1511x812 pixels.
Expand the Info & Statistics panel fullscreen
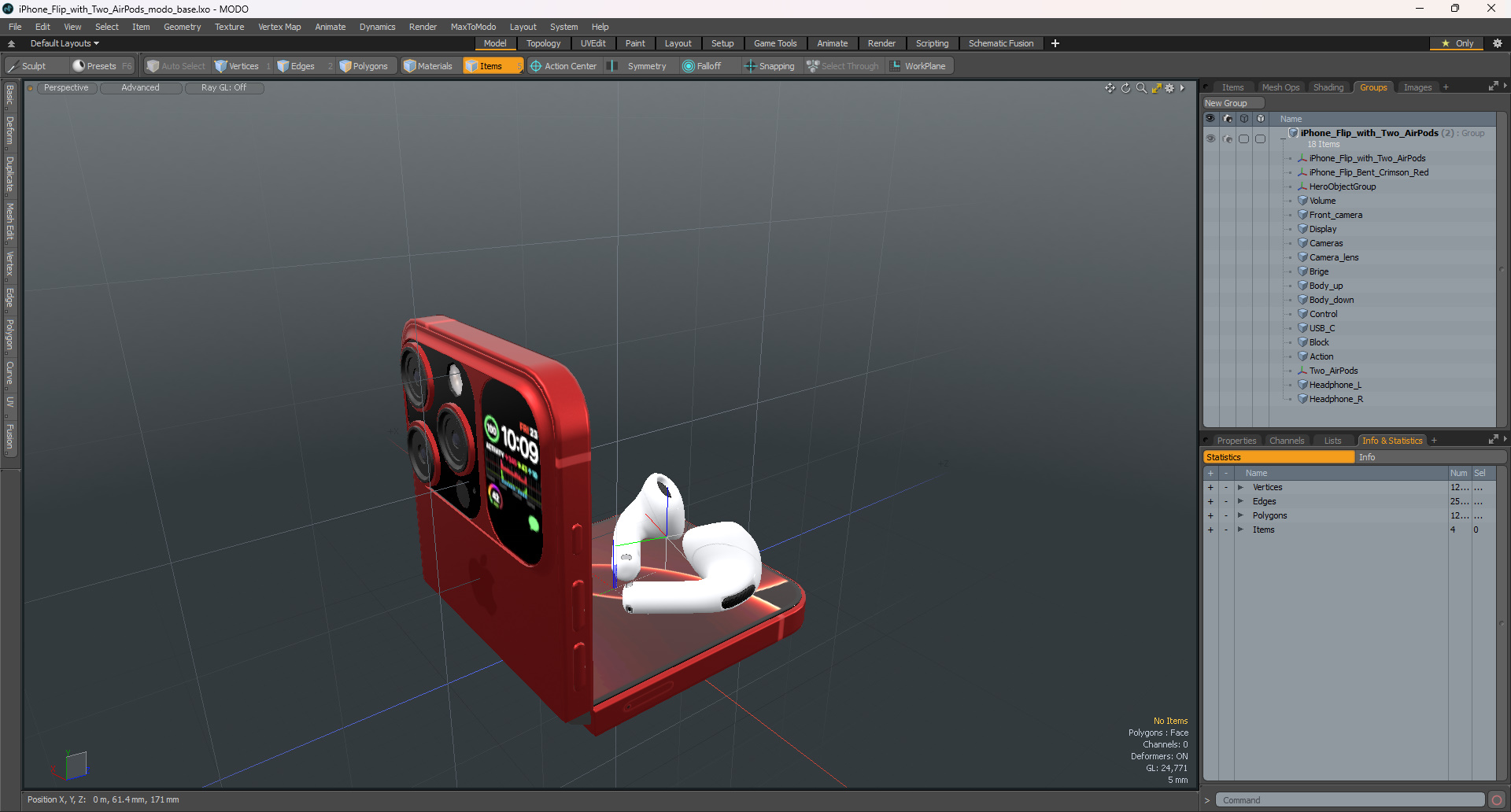[x=1493, y=440]
